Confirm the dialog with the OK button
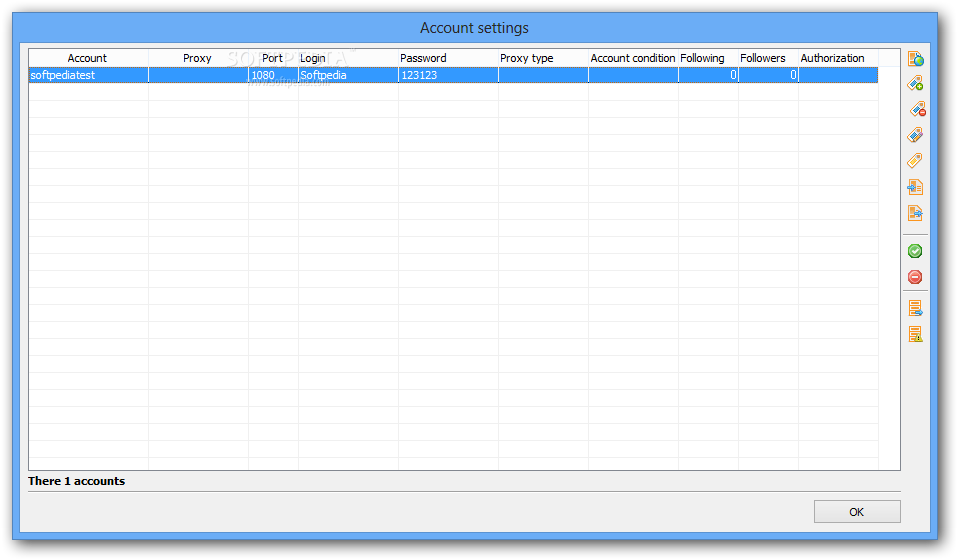This screenshot has height=560, width=958. click(857, 512)
